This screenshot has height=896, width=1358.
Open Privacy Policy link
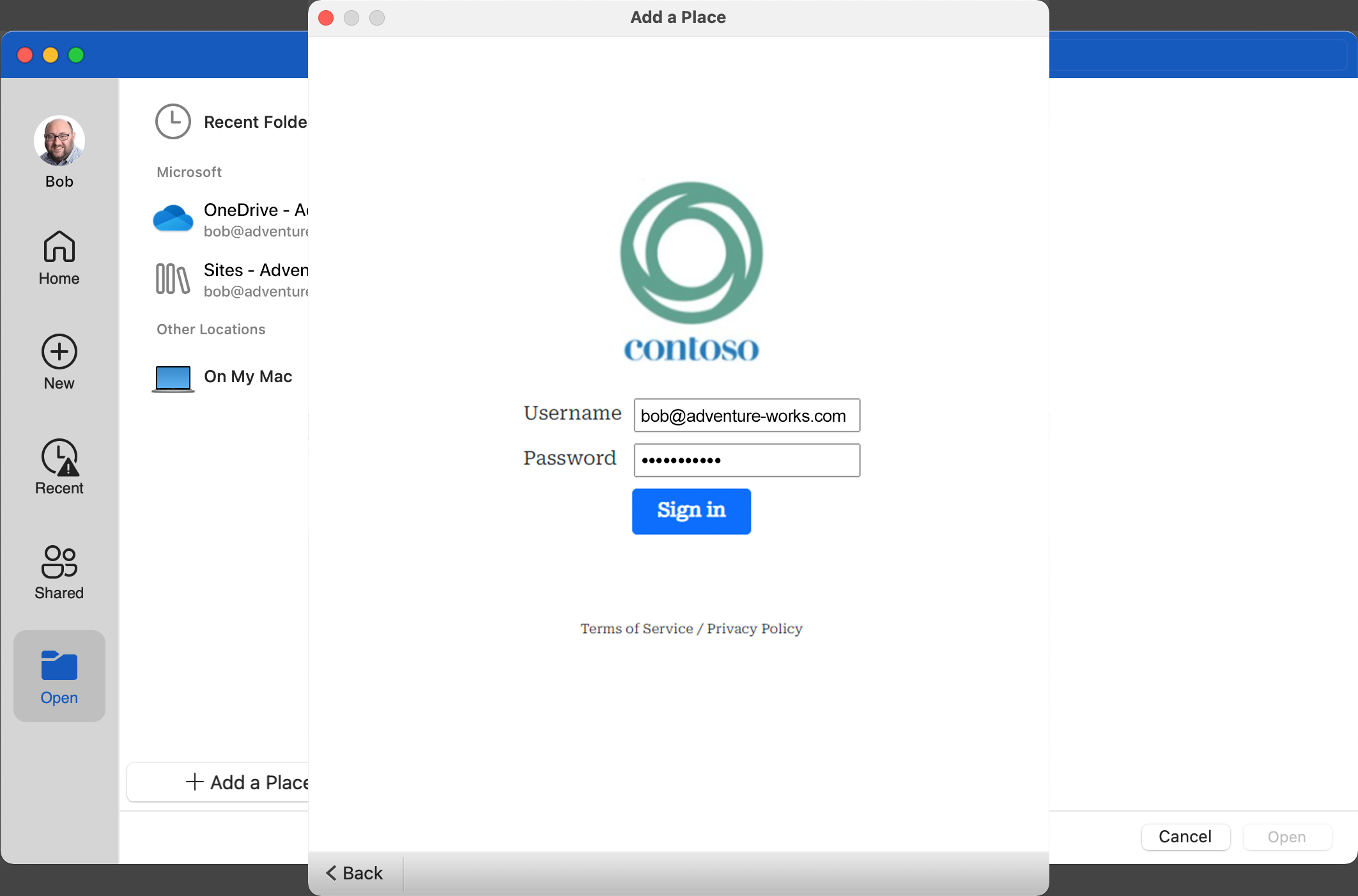pyautogui.click(x=754, y=629)
